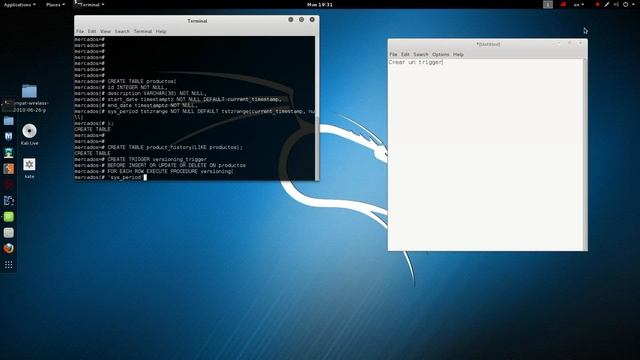This screenshot has height=360, width=640.
Task: Open the dark red icon in dock
Action: (x=9, y=184)
